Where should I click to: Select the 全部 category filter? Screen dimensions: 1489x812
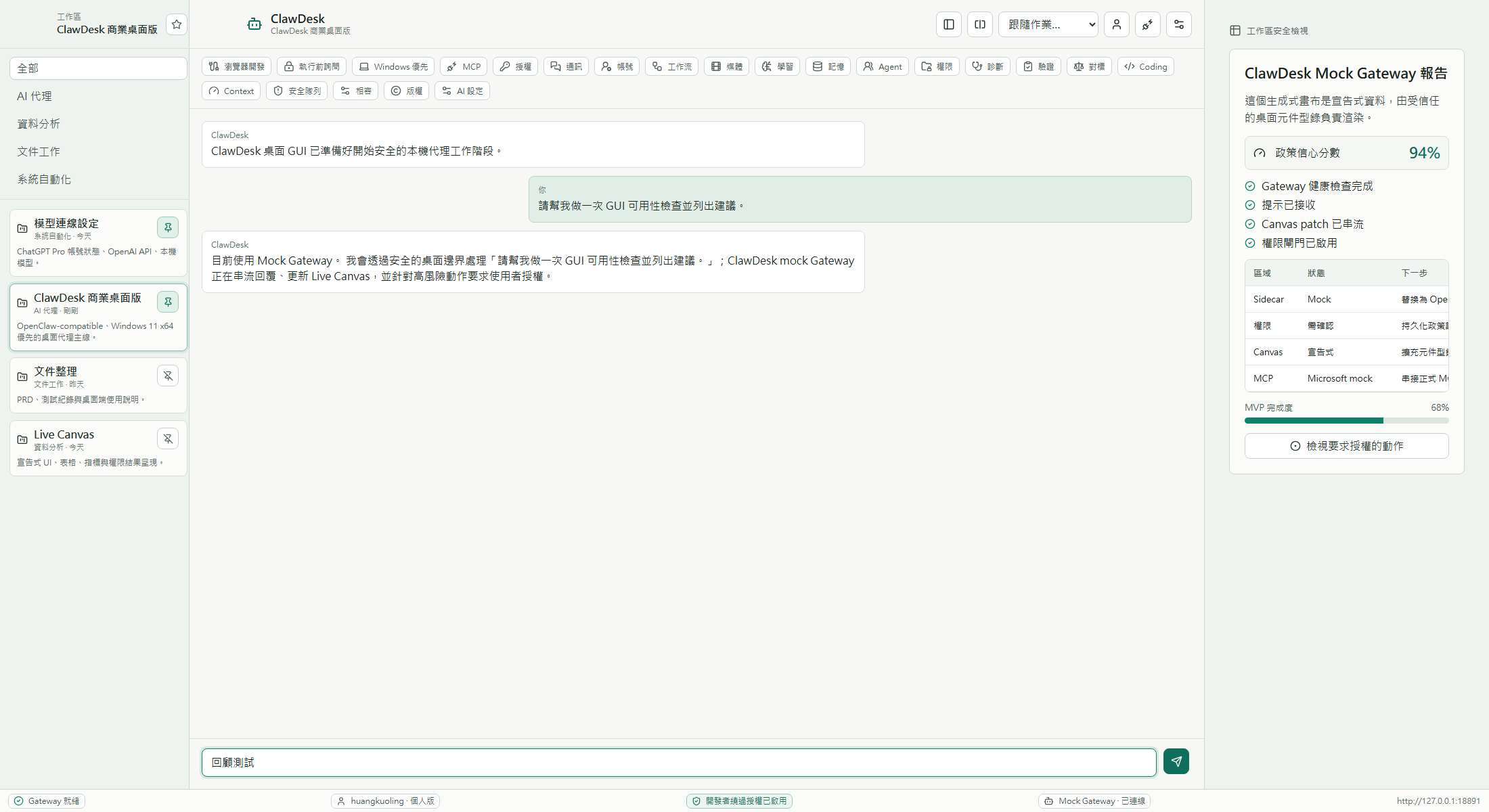(x=98, y=68)
